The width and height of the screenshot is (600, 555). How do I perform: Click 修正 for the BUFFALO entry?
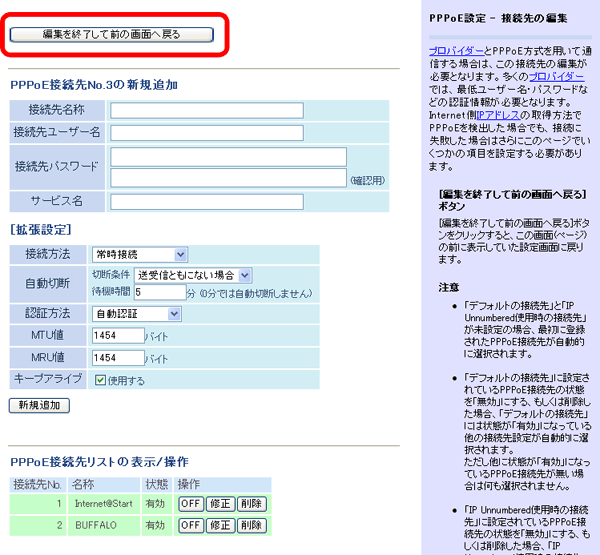click(221, 525)
